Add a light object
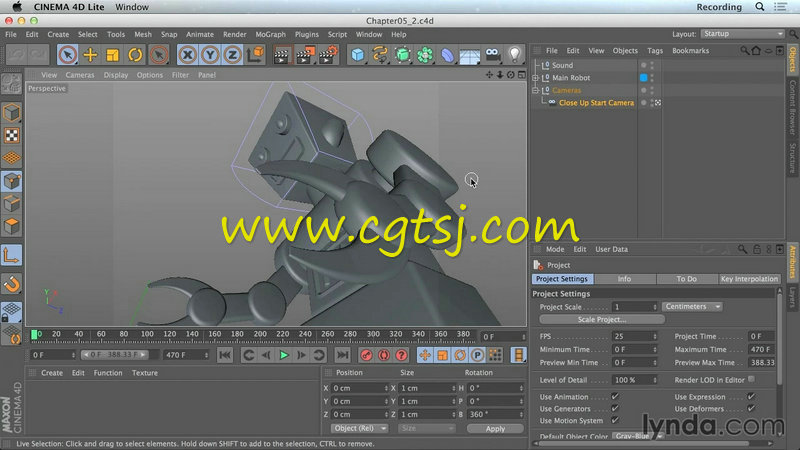 point(515,55)
